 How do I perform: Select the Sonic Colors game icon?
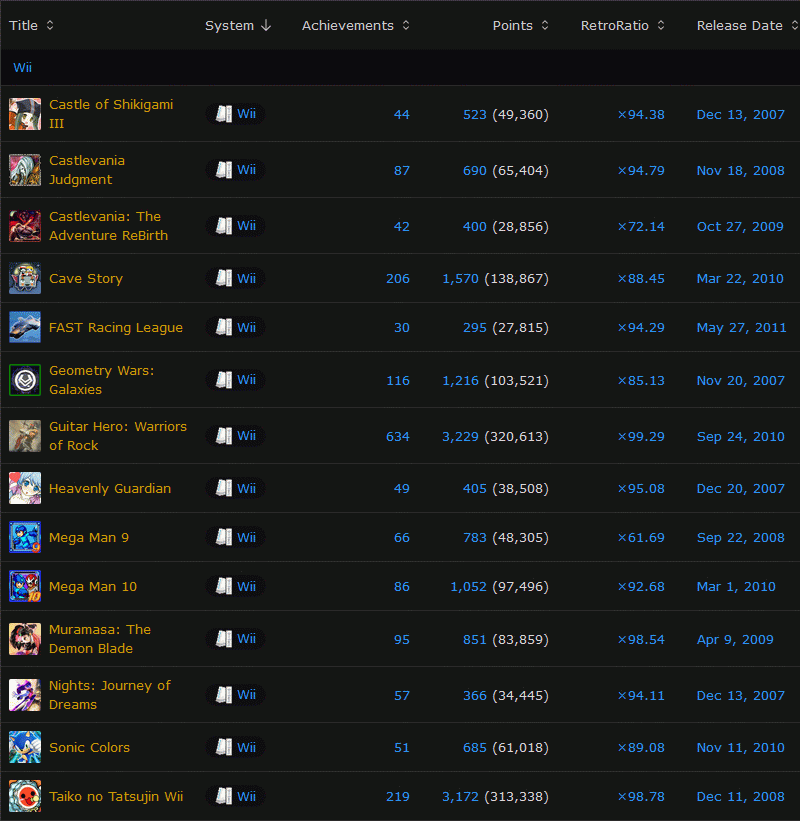(25, 748)
